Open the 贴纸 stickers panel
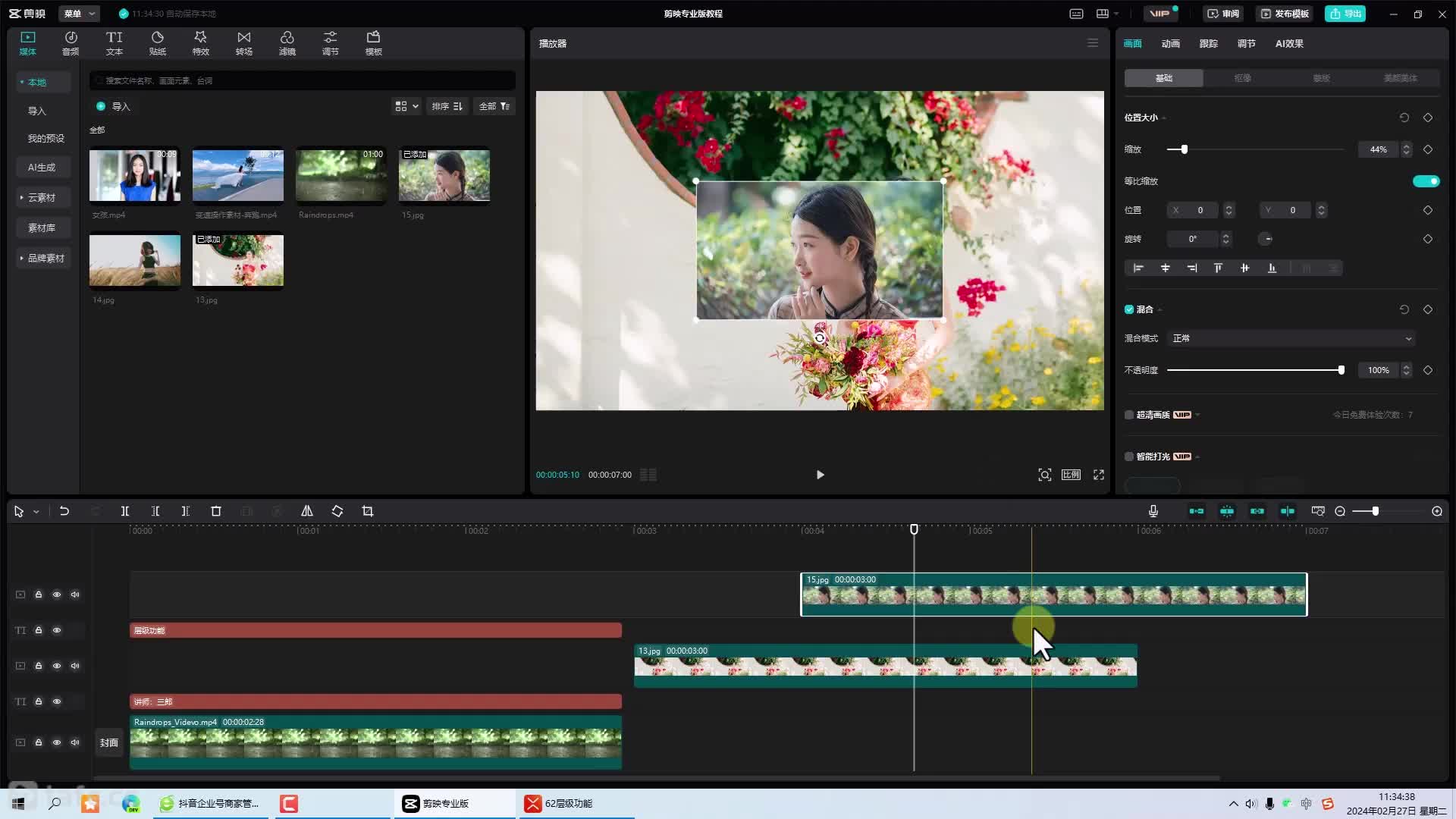1456x819 pixels. [x=157, y=43]
